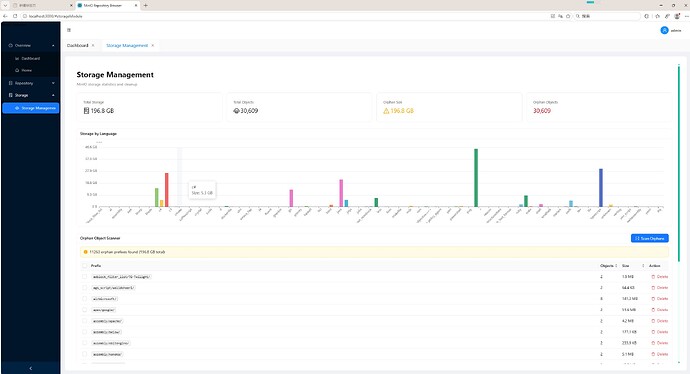
Task: Click the Repository icon in sidebar
Action: point(11,83)
